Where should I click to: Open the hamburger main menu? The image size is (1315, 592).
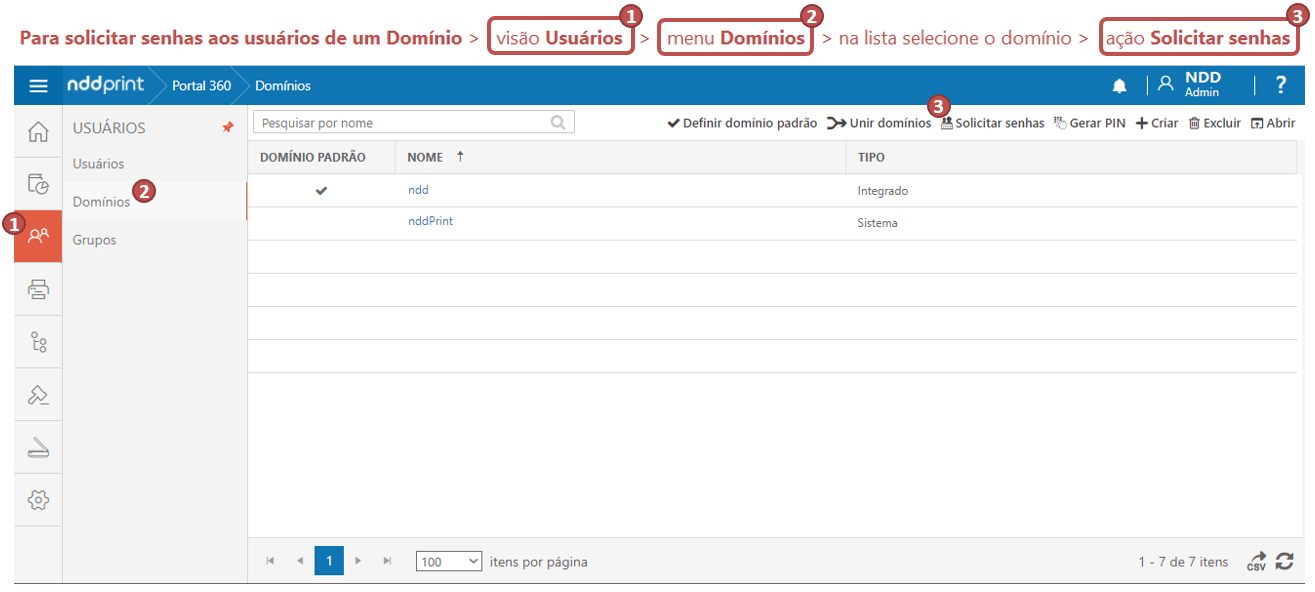pyautogui.click(x=38, y=86)
